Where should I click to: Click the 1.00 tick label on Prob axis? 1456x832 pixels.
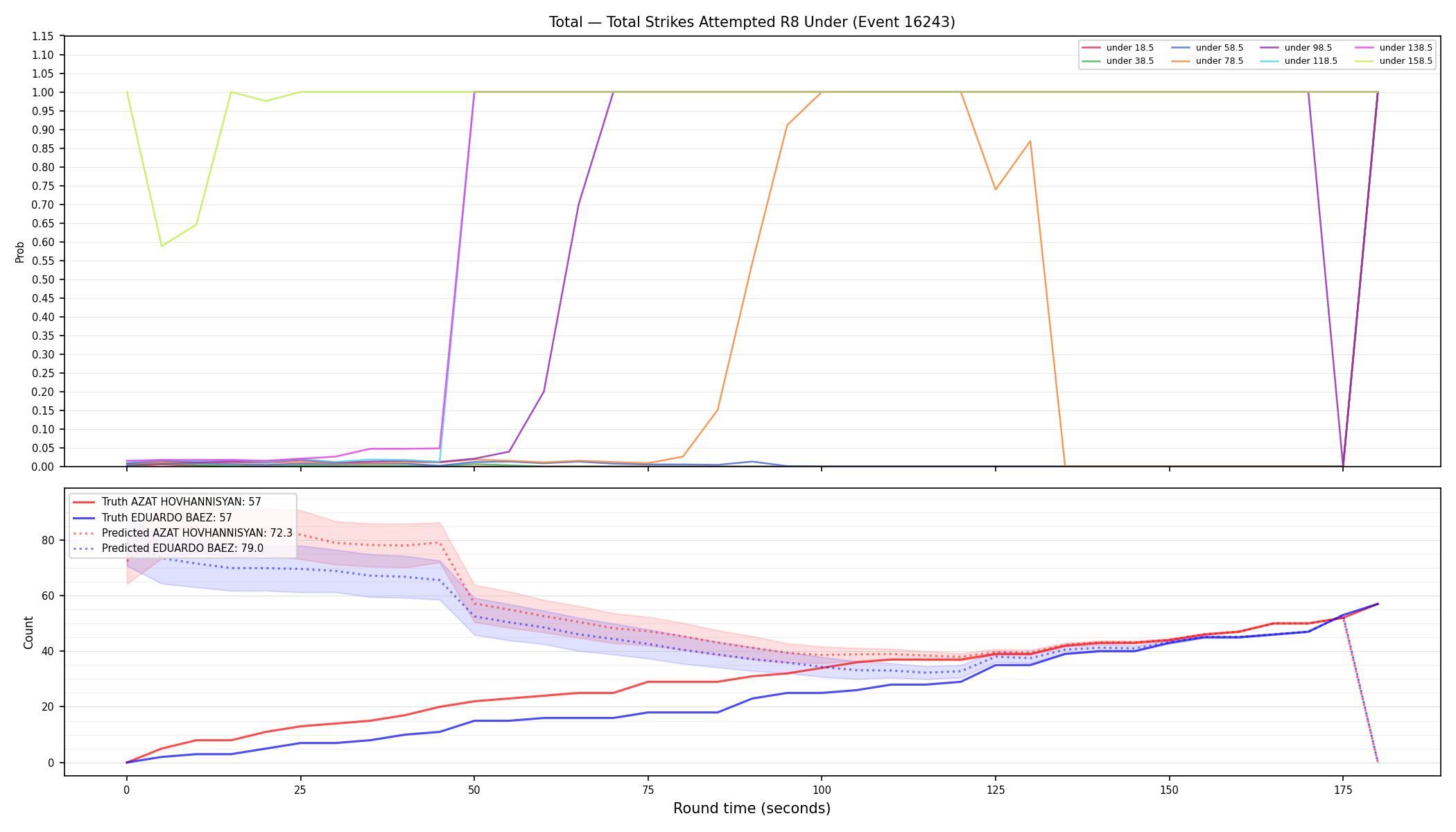pyautogui.click(x=43, y=92)
